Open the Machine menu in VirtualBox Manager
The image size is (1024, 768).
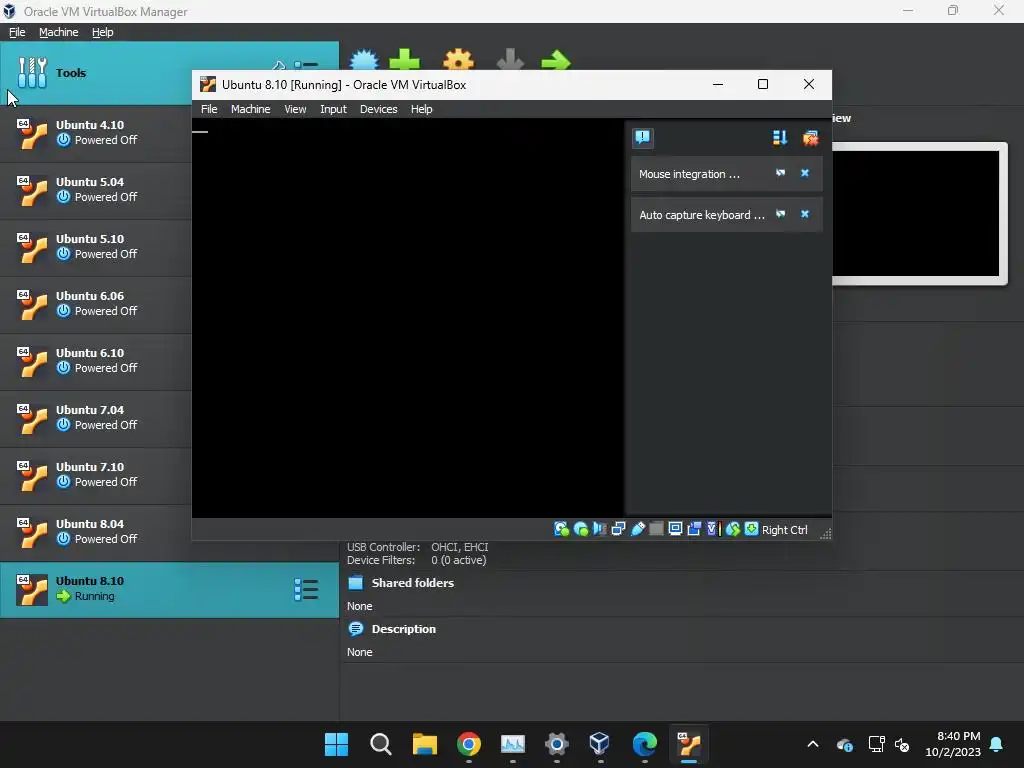pos(58,32)
